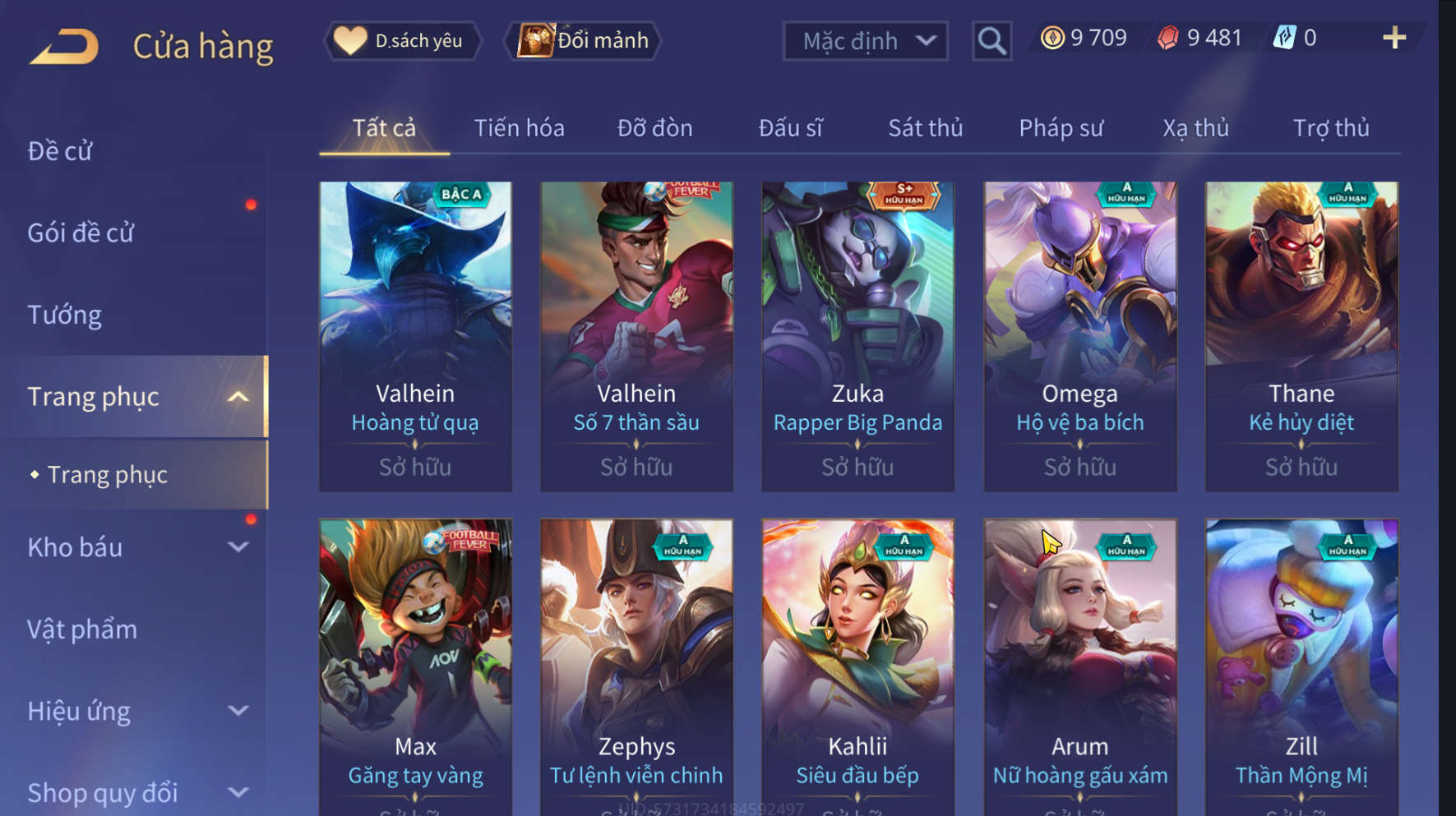
Task: Switch to the Sát thủ tab
Action: point(926,128)
